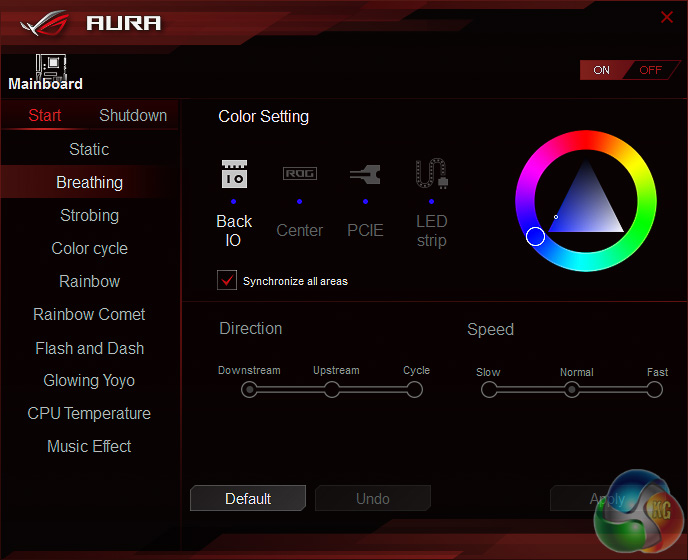Image resolution: width=688 pixels, height=560 pixels.
Task: Choose the Flash and Dash effect
Action: (x=90, y=348)
